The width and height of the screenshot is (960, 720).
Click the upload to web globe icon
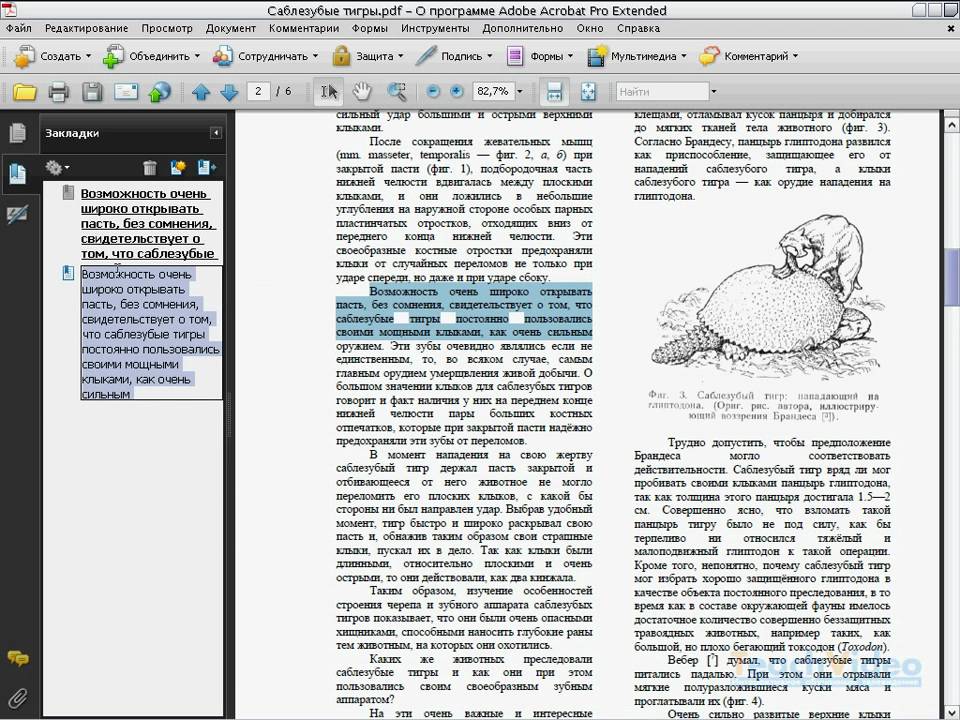pos(159,92)
